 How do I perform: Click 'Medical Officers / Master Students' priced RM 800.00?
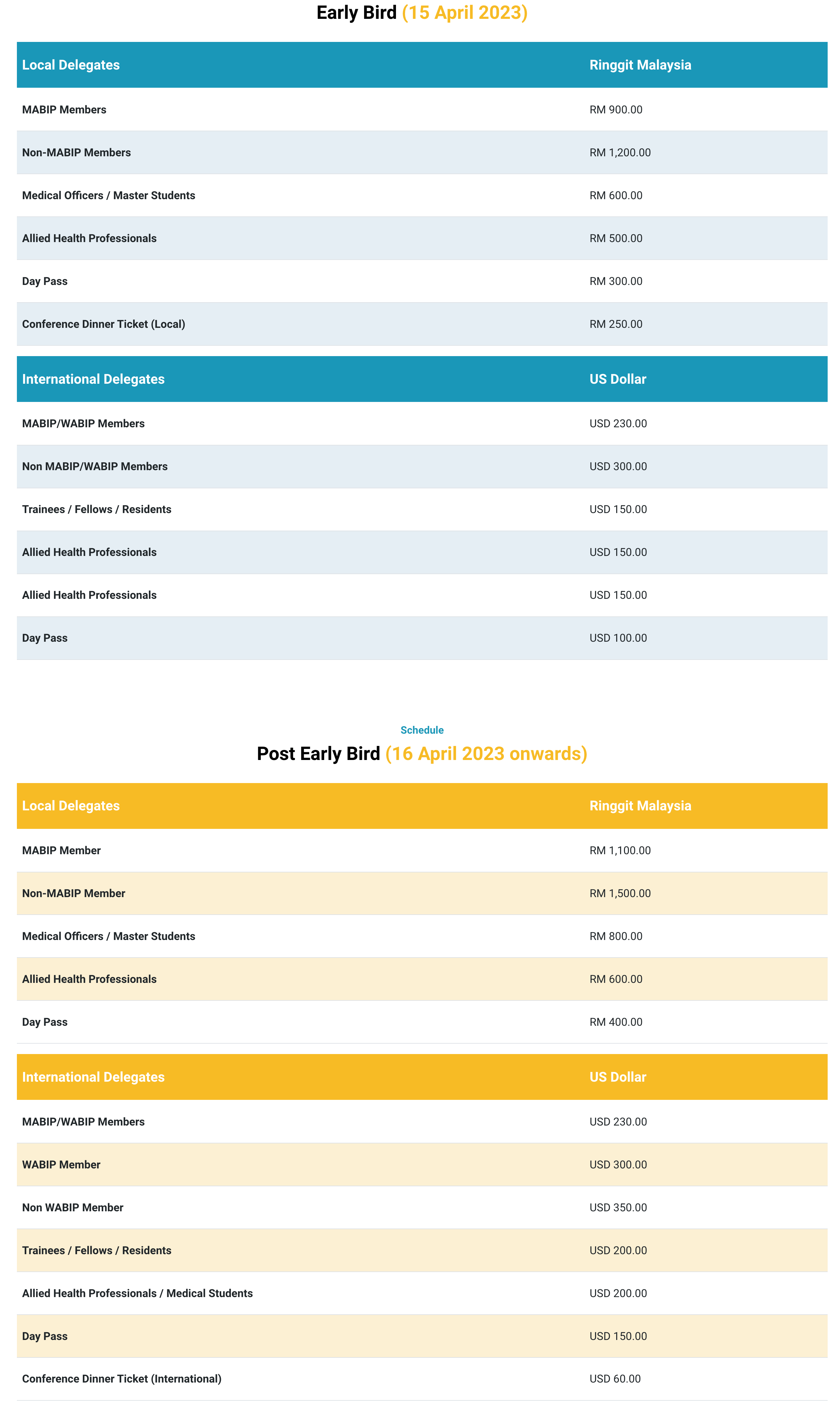tap(109, 936)
